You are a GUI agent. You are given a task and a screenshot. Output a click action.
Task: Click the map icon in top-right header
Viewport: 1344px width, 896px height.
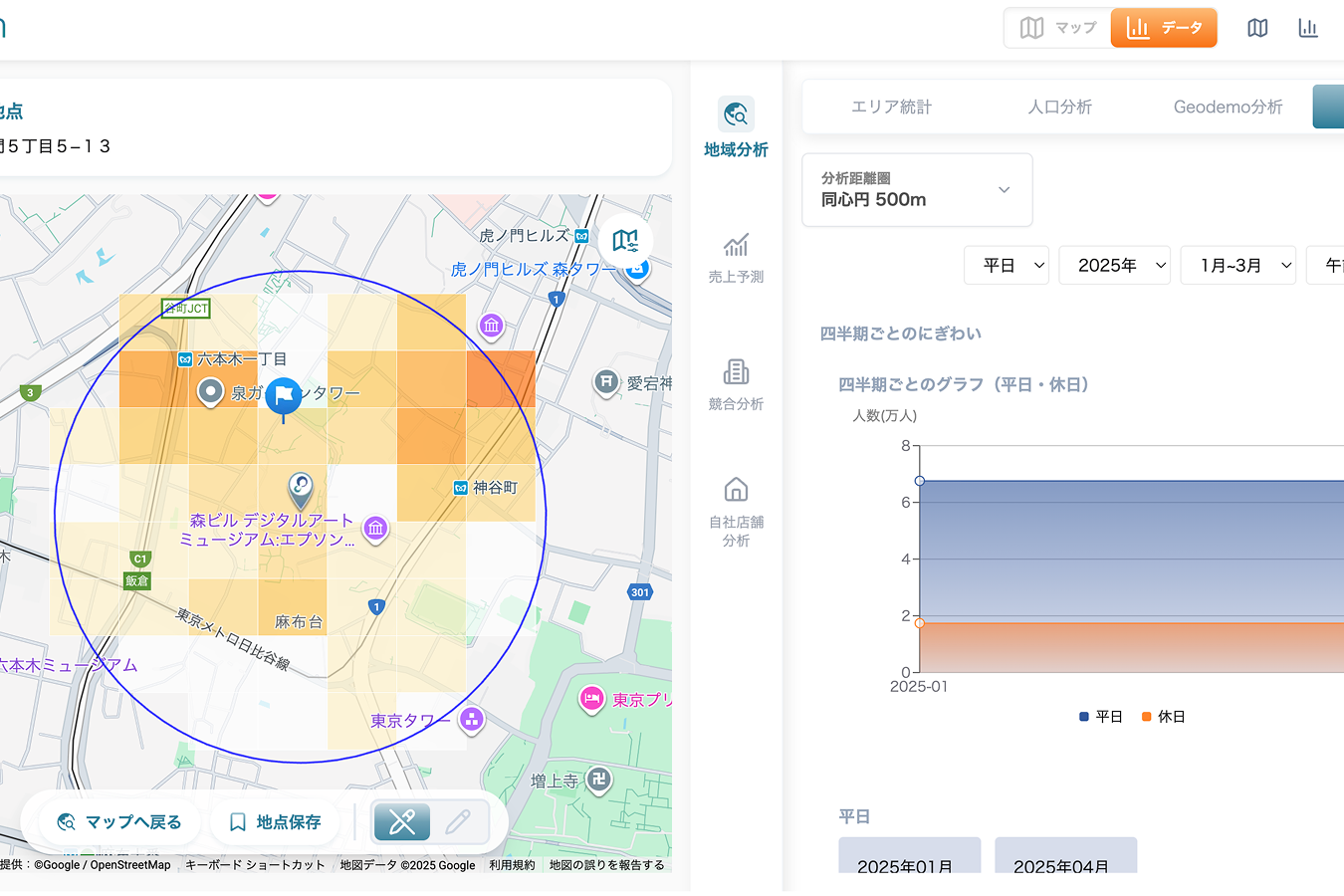click(x=1257, y=28)
